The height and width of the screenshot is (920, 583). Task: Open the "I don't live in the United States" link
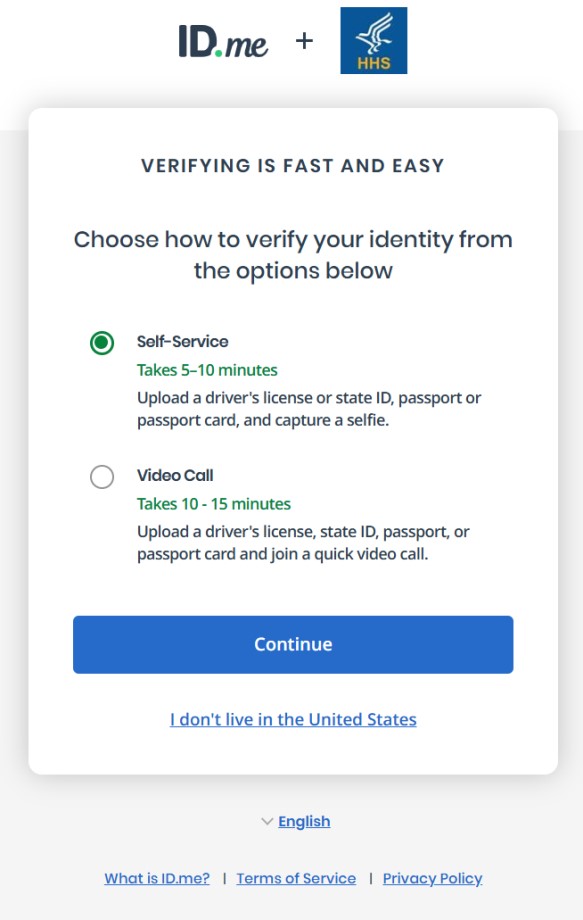point(292,719)
